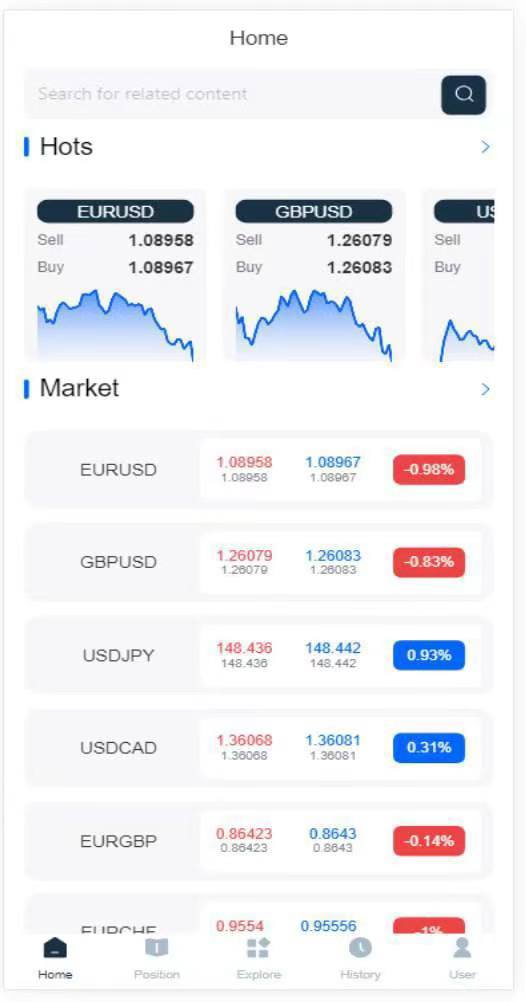Open the History clock icon

click(360, 948)
